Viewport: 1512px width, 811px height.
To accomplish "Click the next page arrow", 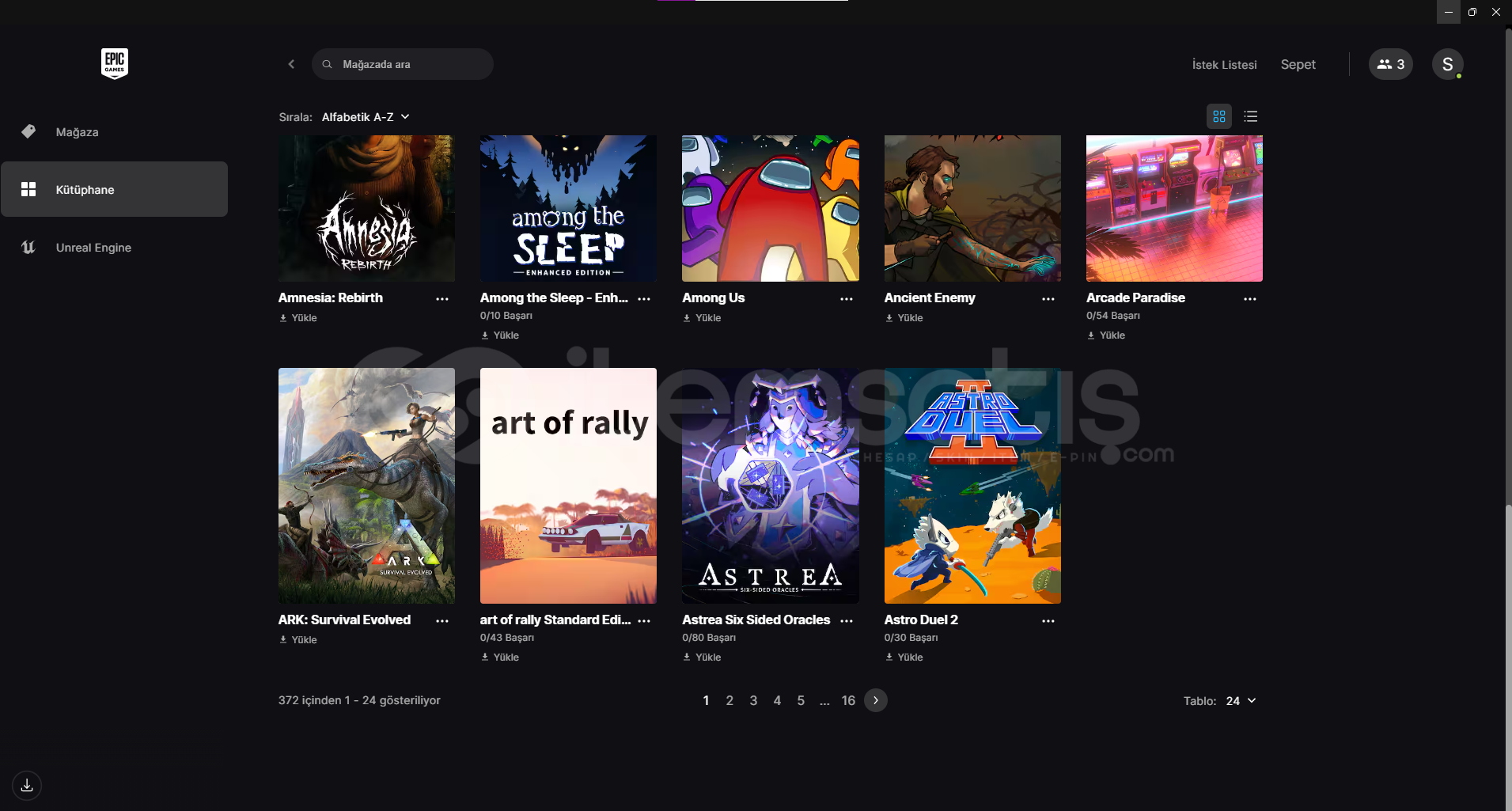I will tap(876, 700).
